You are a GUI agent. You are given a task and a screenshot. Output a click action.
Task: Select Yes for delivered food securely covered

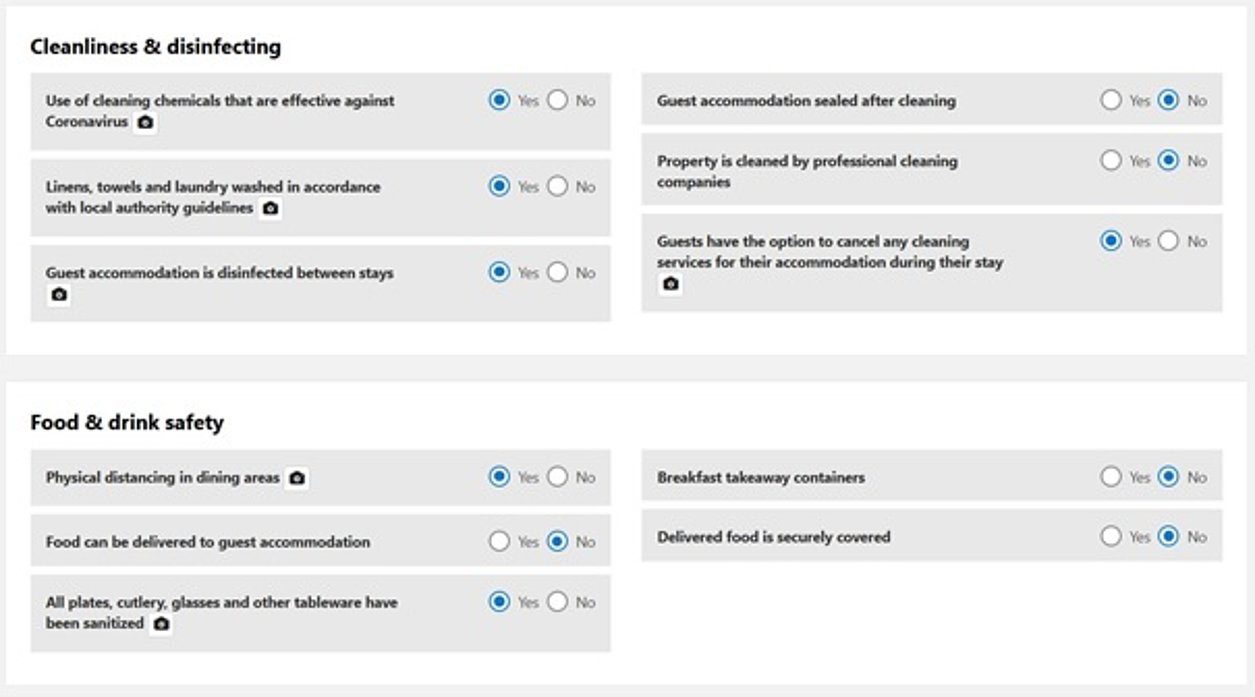[x=1110, y=537]
